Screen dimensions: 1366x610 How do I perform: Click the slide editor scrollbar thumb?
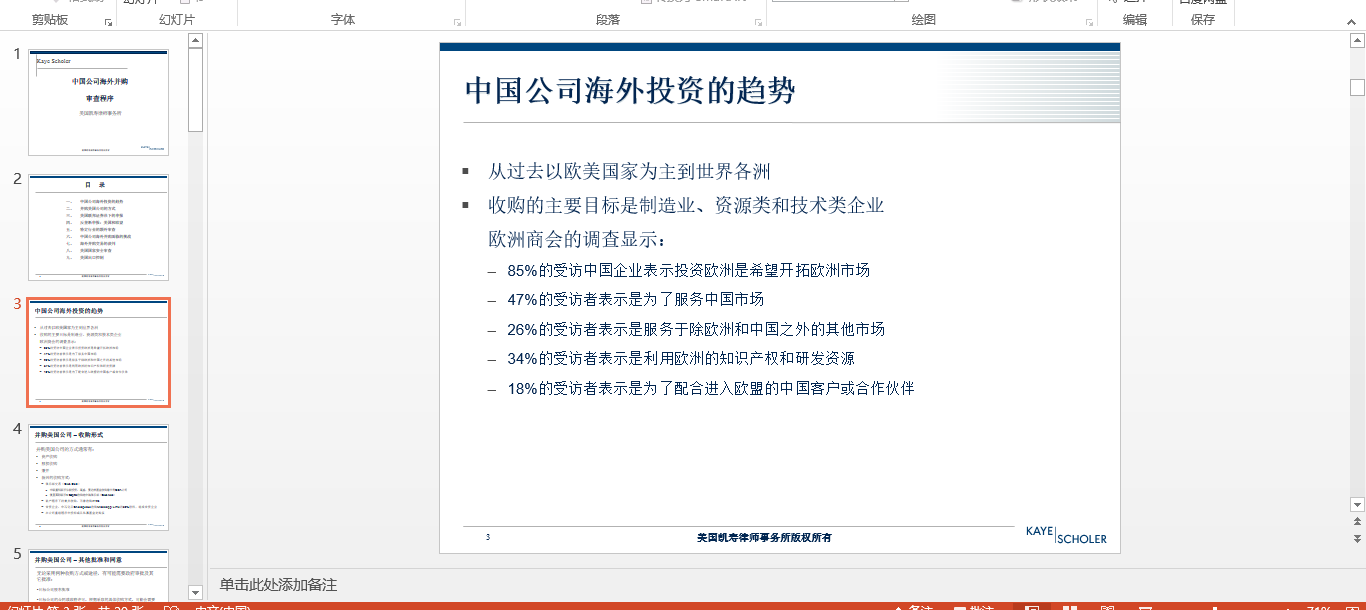click(1357, 87)
